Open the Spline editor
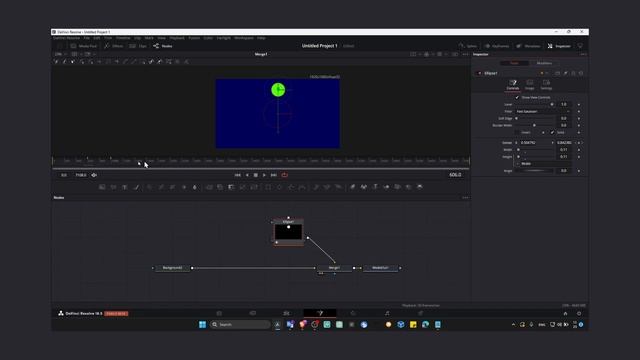 pos(468,46)
